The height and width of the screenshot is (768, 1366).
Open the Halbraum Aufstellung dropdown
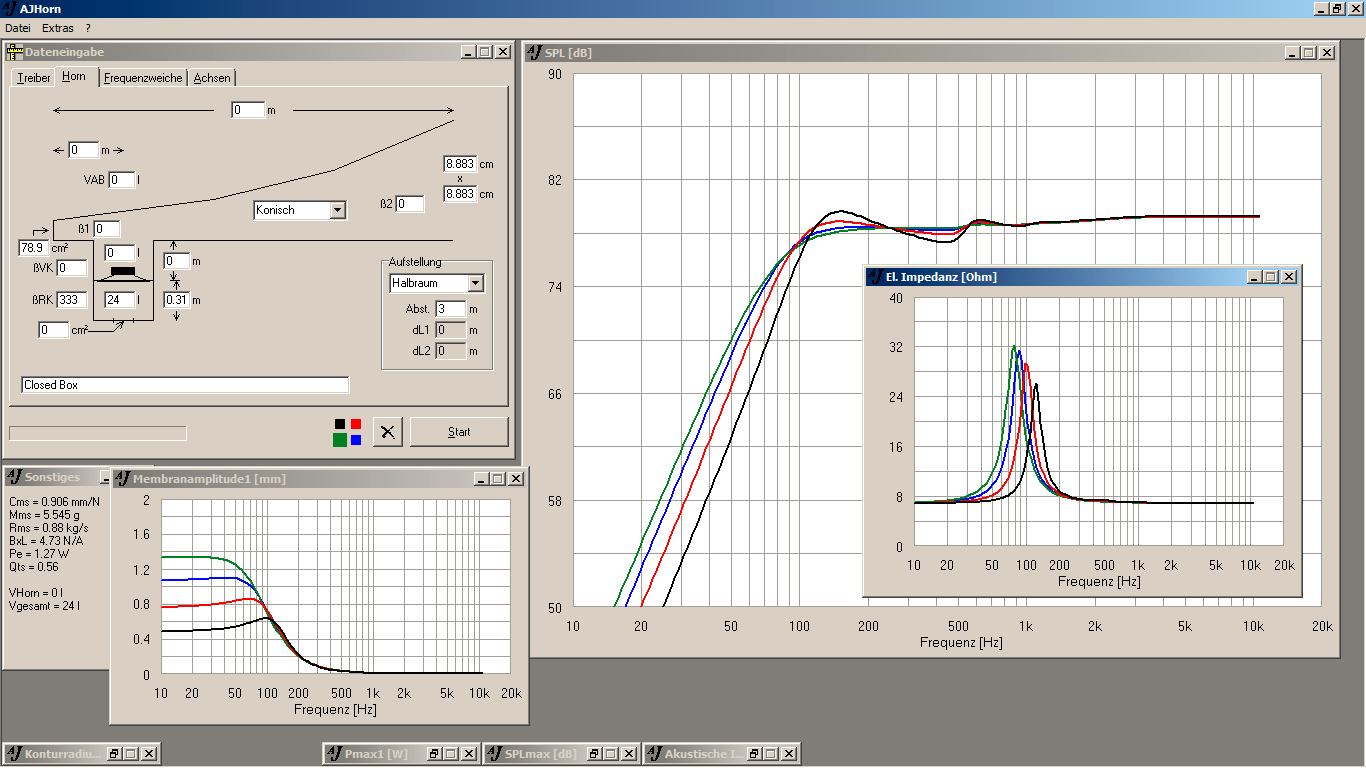click(x=475, y=283)
